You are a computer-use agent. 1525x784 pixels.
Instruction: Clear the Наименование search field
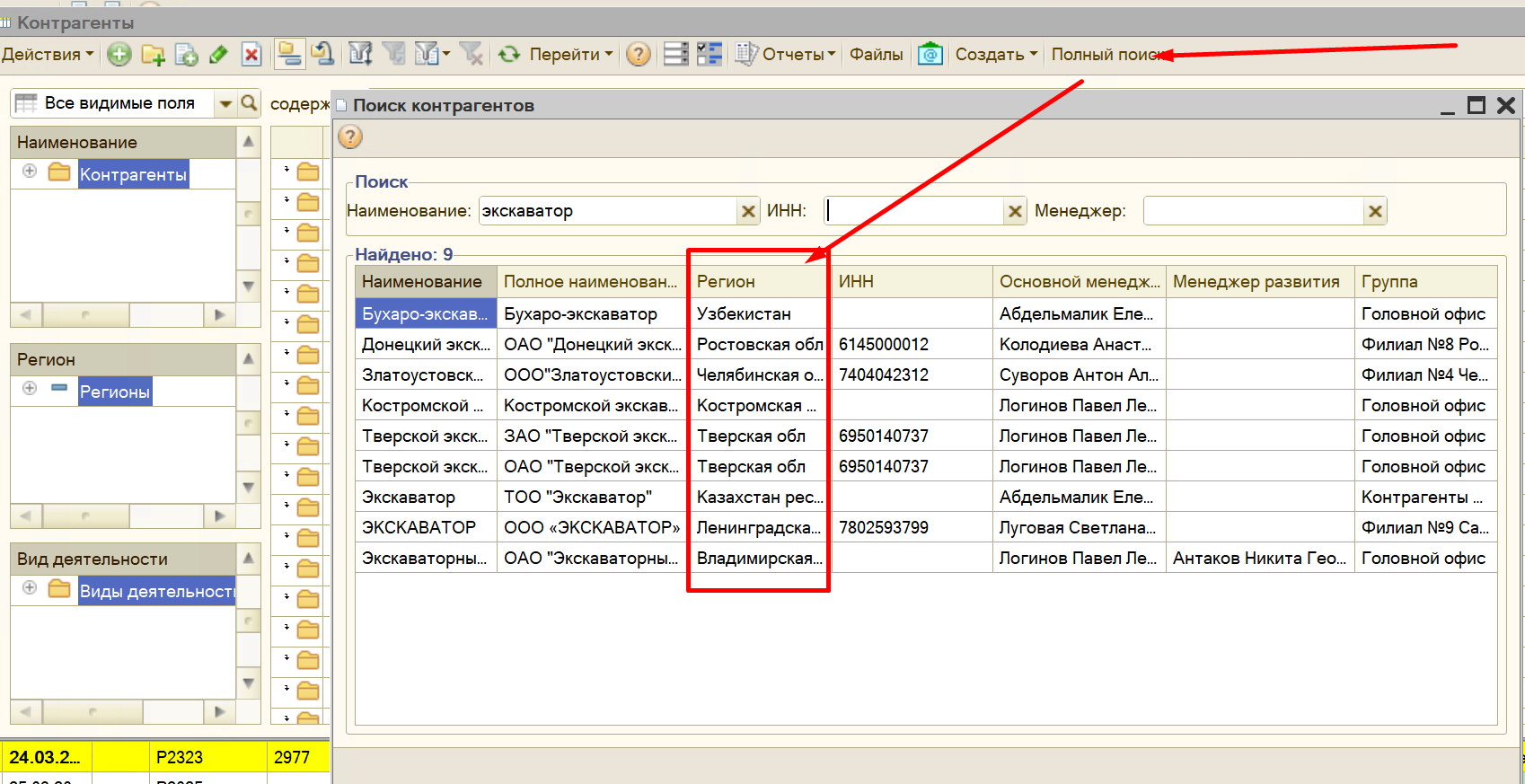[x=748, y=211]
